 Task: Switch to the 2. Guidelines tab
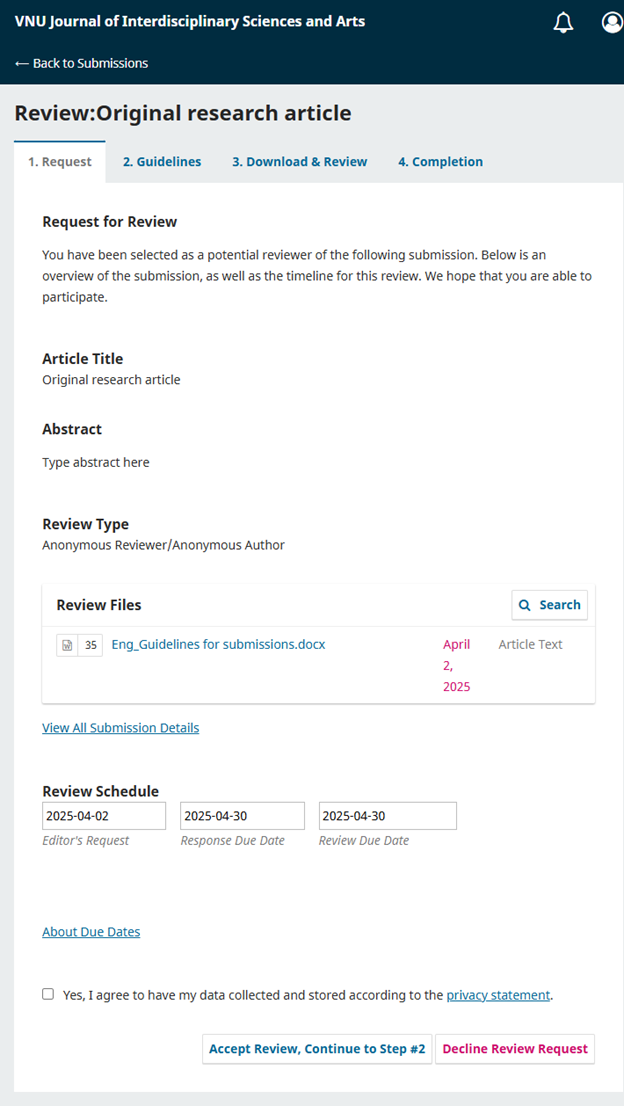click(x=162, y=162)
